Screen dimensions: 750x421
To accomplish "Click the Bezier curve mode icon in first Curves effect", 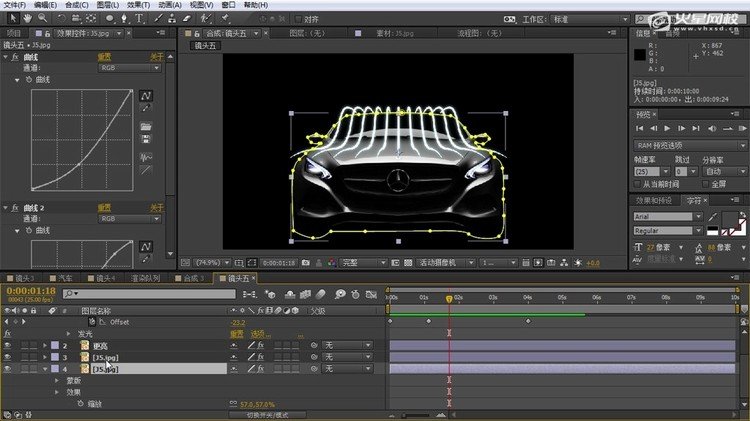I will [146, 96].
